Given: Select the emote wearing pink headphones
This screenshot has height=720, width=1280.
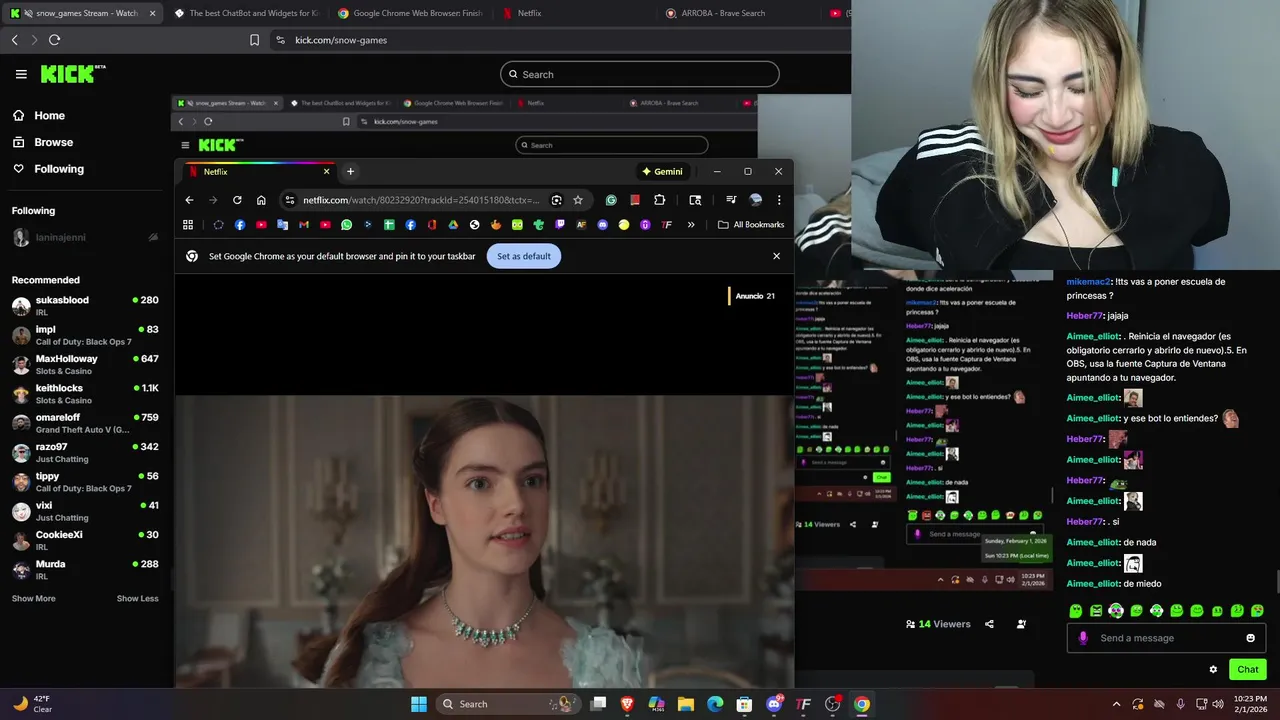Looking at the screenshot, I should [x=1116, y=611].
